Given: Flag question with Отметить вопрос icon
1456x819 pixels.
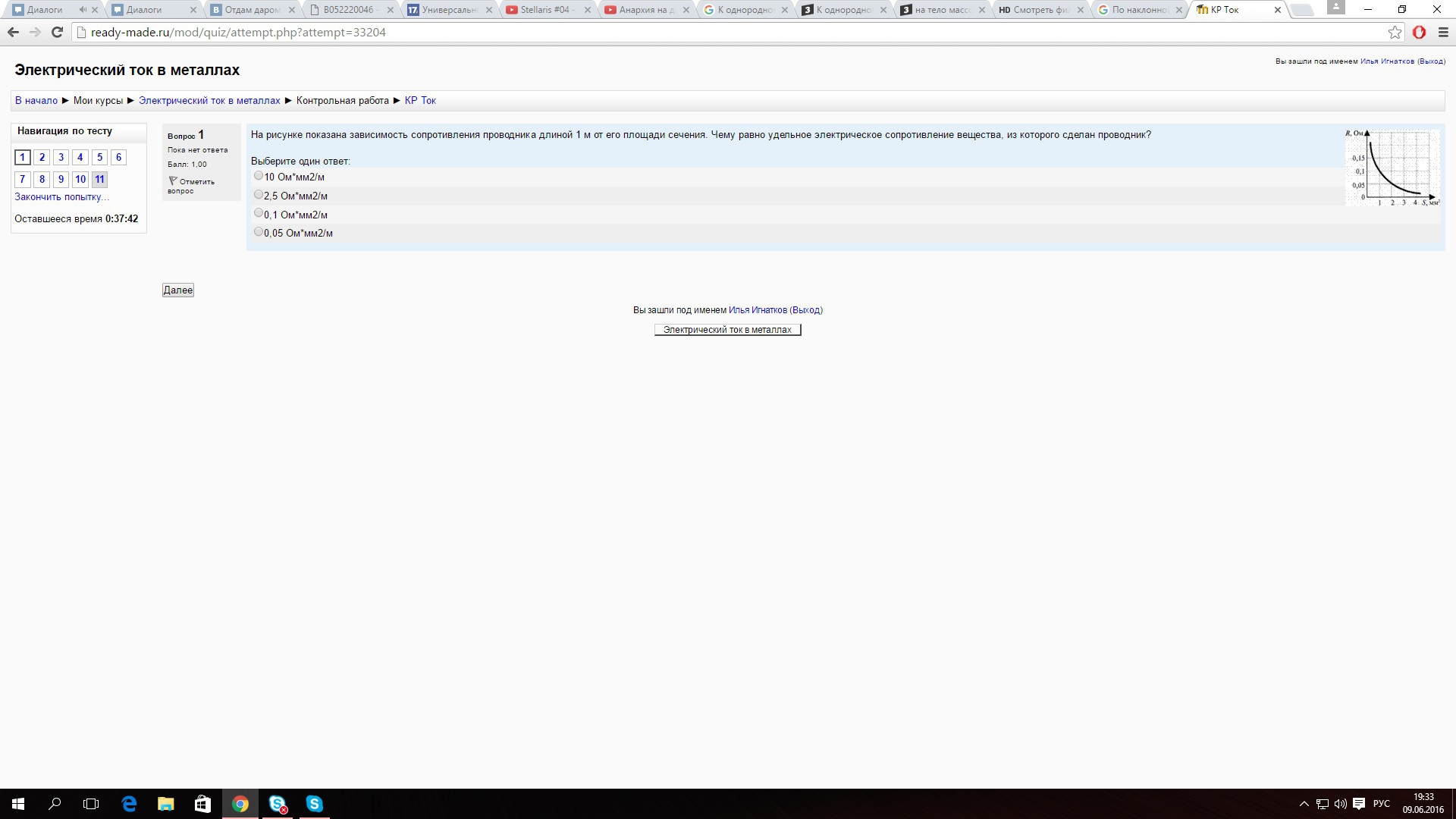Looking at the screenshot, I should pyautogui.click(x=173, y=181).
